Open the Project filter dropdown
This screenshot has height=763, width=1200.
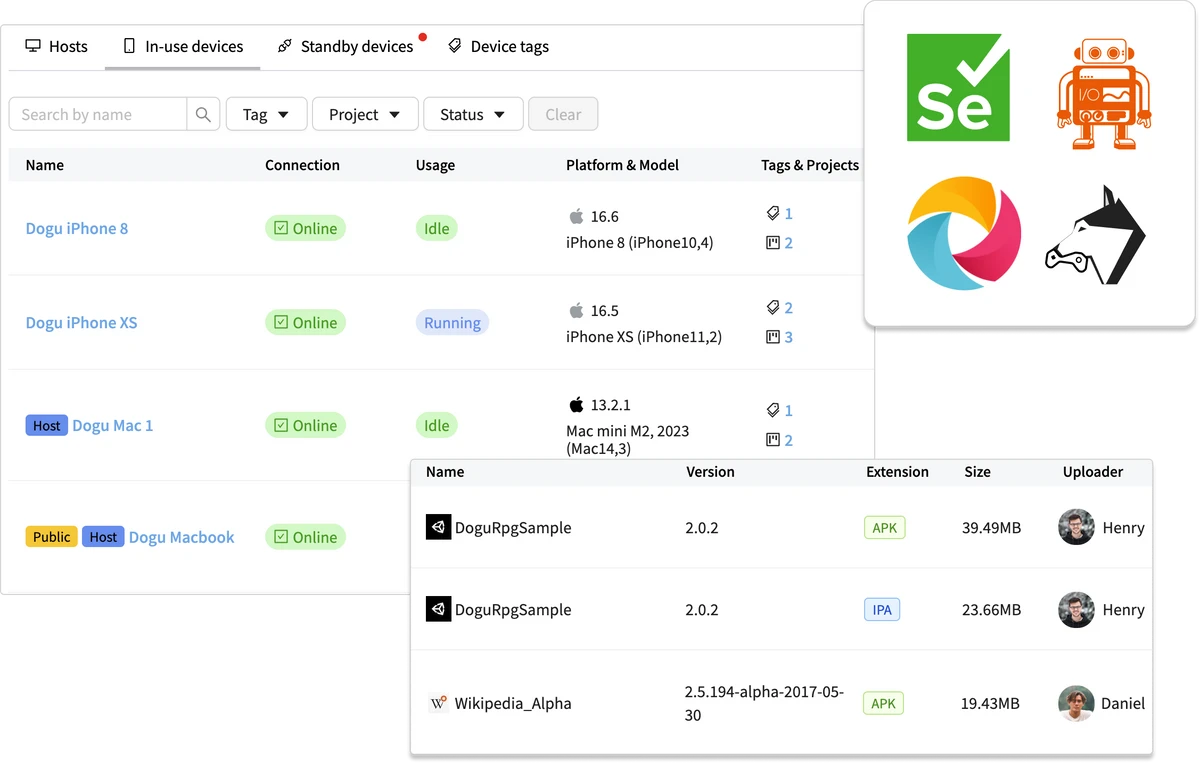pyautogui.click(x=365, y=114)
